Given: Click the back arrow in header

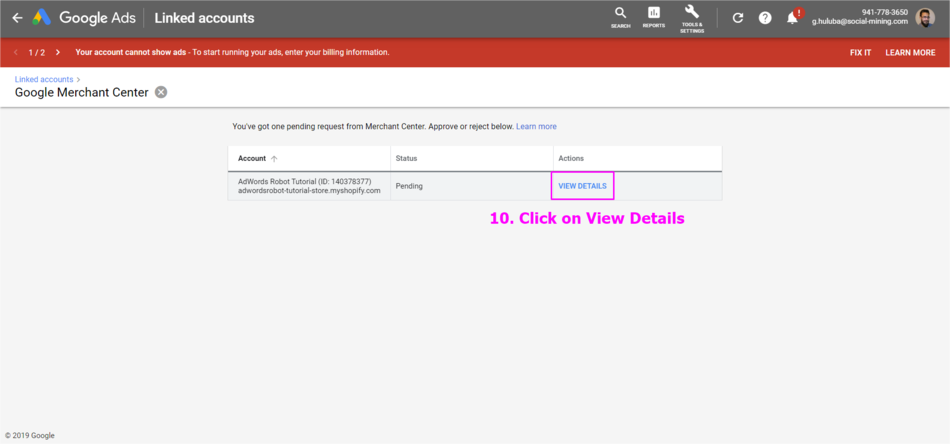Looking at the screenshot, I should (x=18, y=18).
